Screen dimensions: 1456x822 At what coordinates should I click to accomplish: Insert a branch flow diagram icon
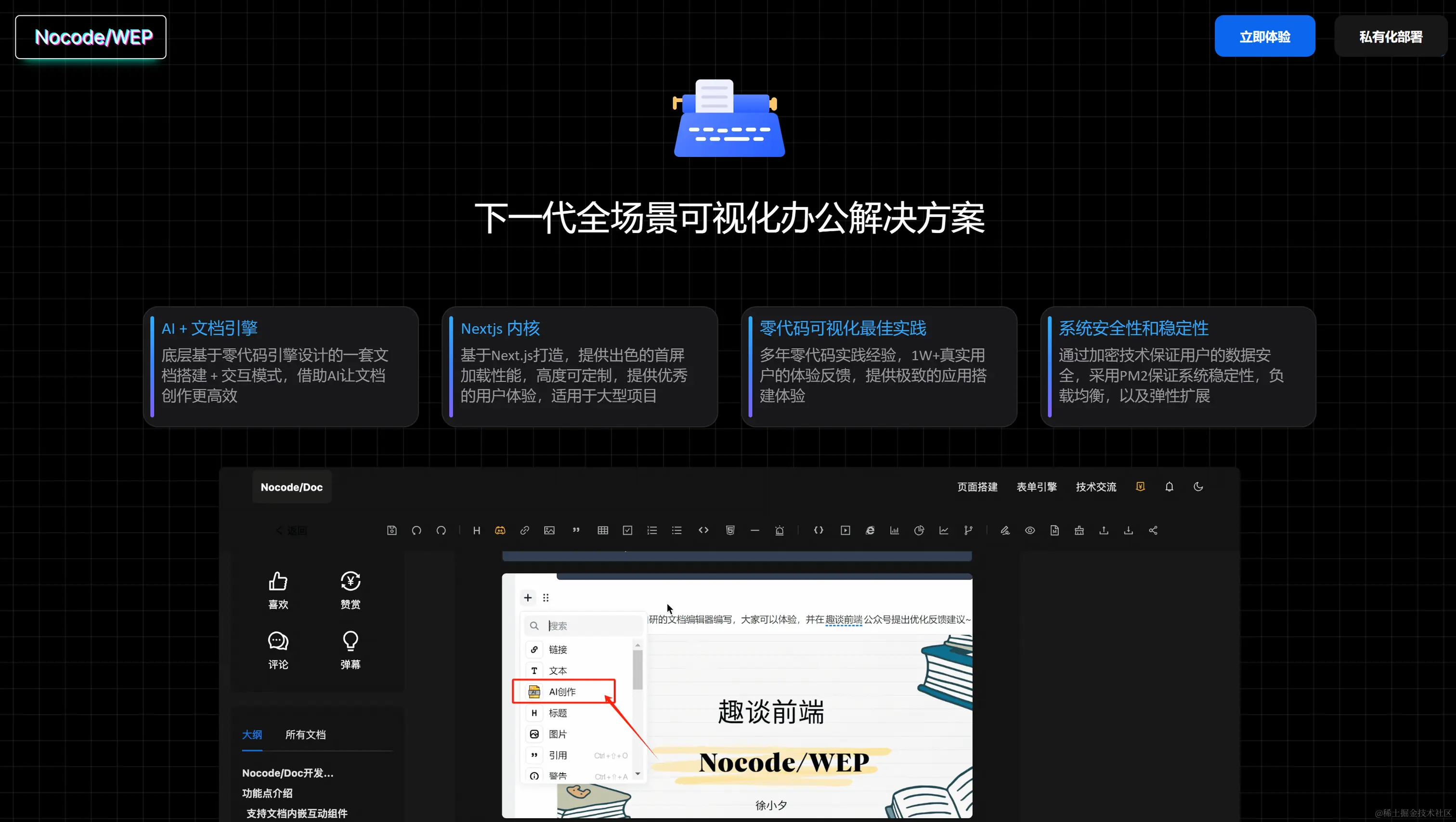[x=968, y=530]
